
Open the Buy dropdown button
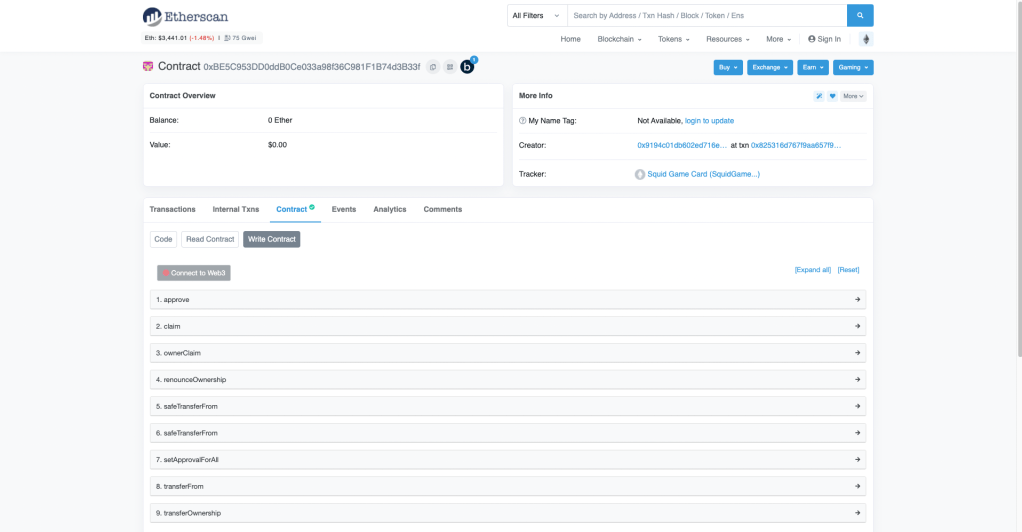coord(728,67)
